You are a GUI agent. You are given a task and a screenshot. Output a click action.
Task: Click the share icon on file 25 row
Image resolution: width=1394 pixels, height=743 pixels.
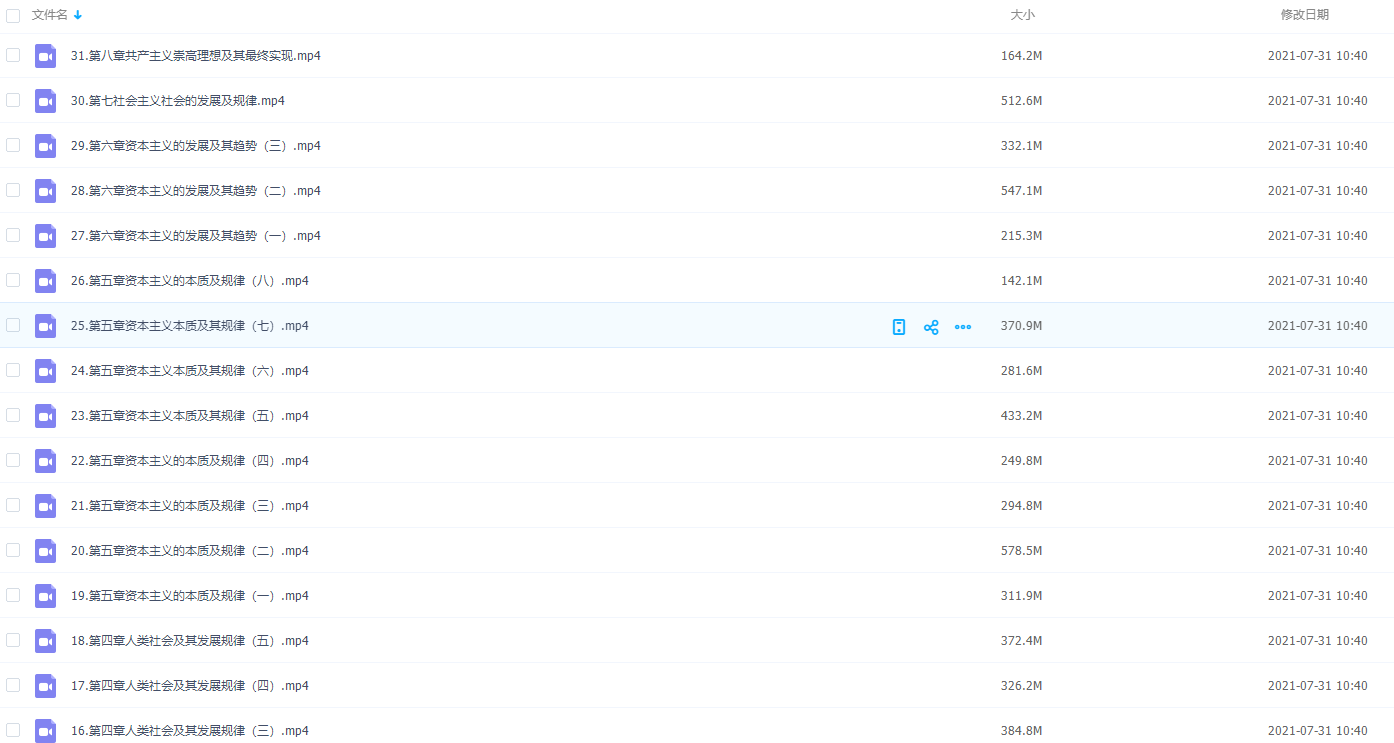coord(931,327)
